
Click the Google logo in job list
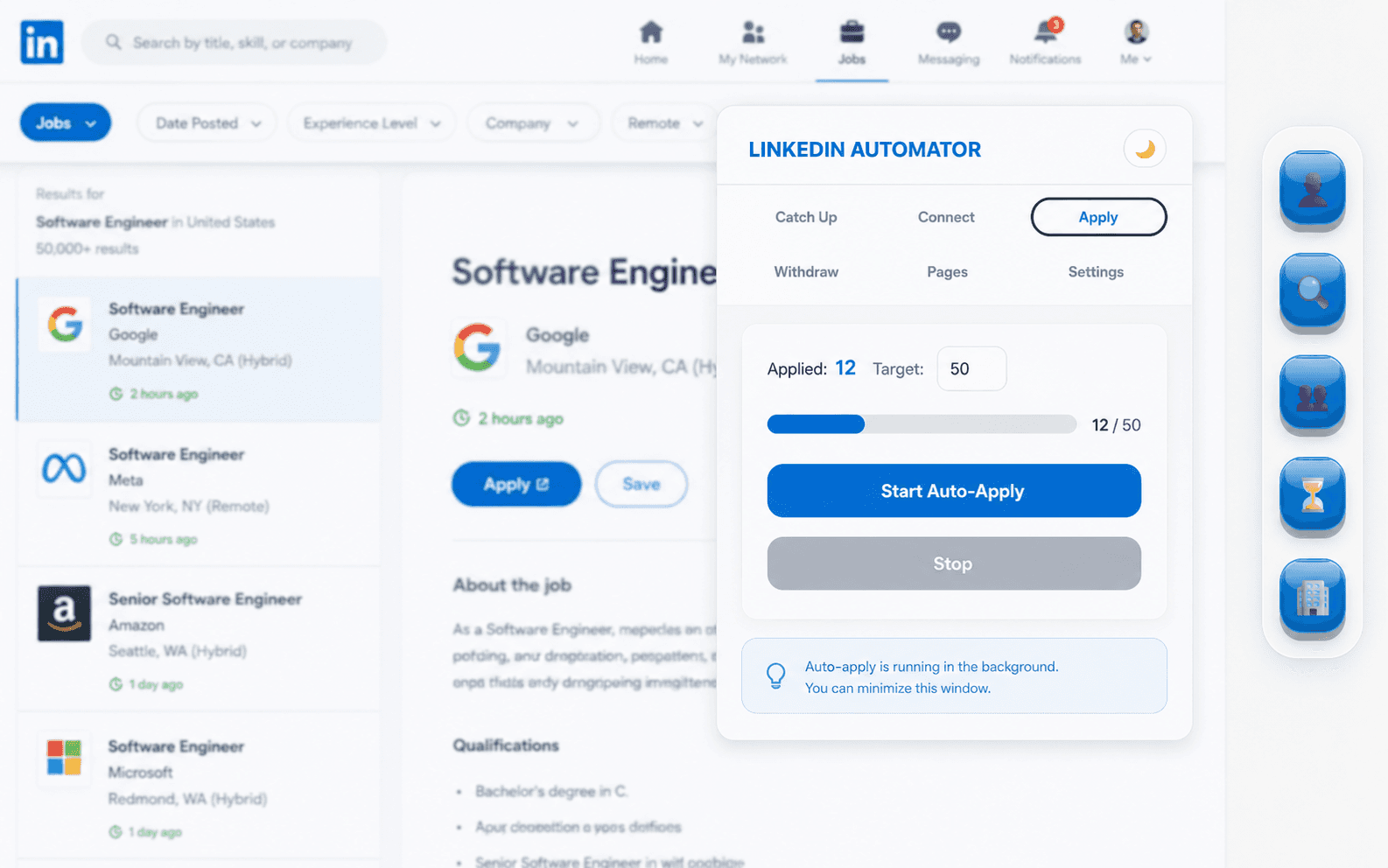tap(65, 325)
